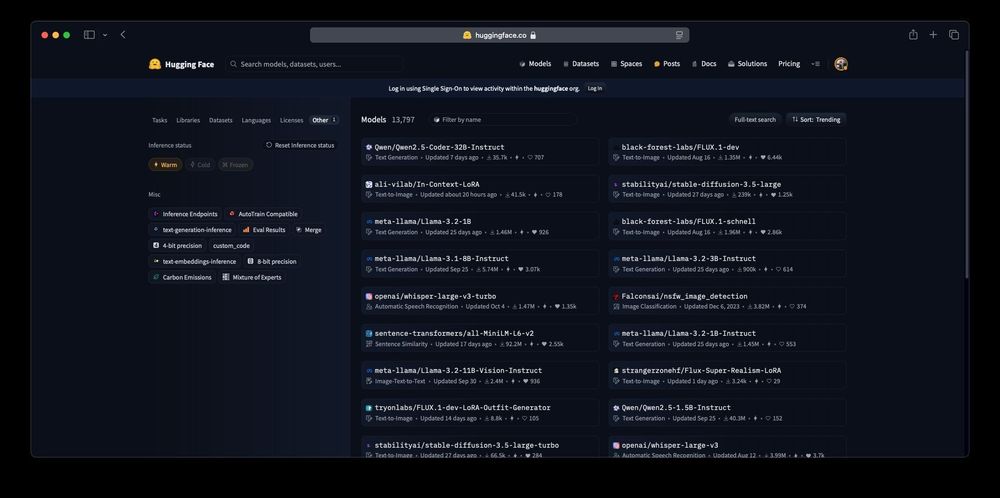The width and height of the screenshot is (1000, 498).
Task: Open the Docs navigation item
Action: point(703,64)
